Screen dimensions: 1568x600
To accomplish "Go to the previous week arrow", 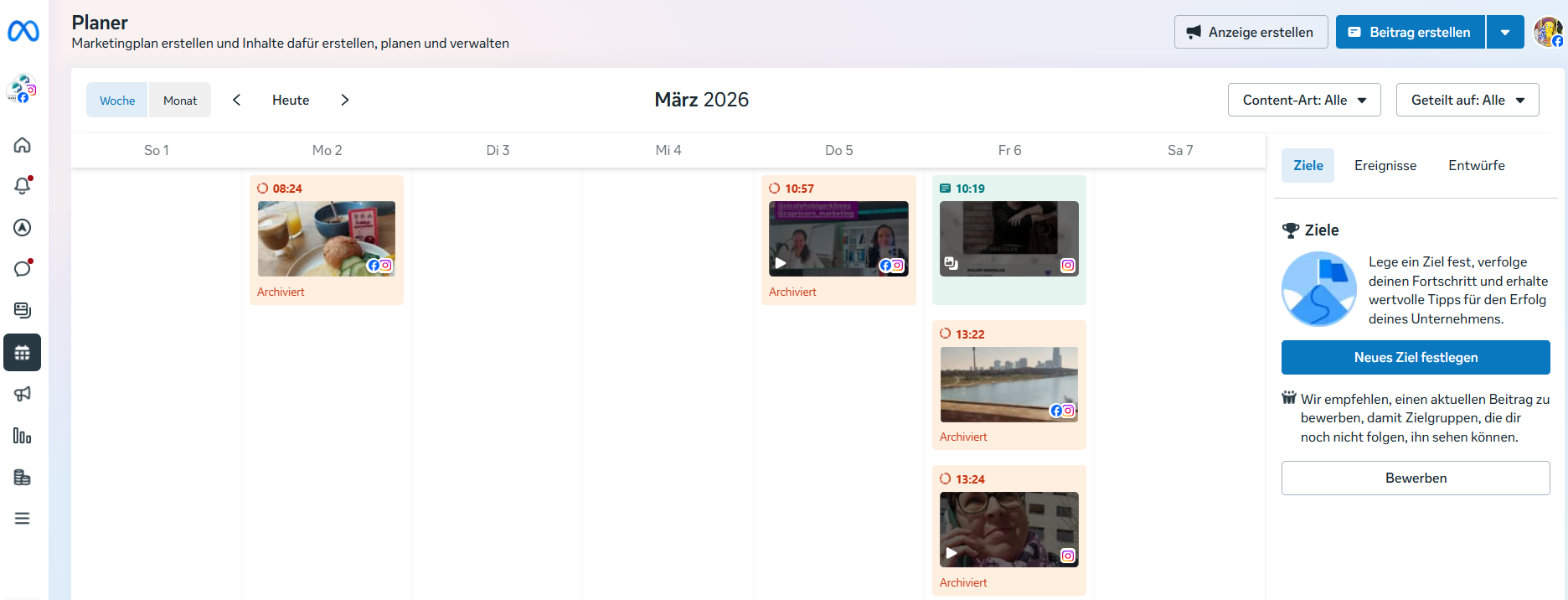I will point(237,100).
